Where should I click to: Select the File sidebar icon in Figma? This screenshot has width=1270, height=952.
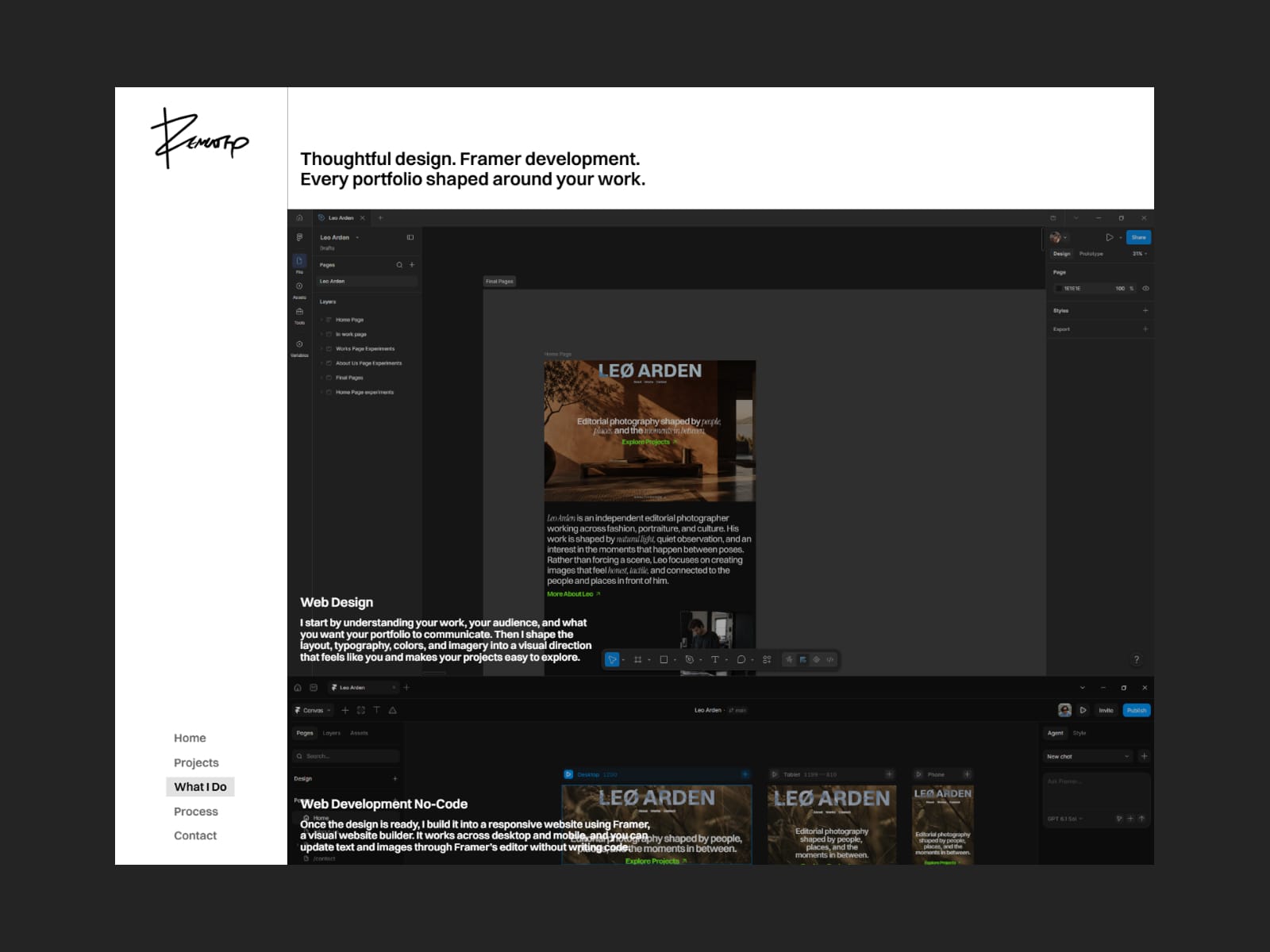click(299, 261)
